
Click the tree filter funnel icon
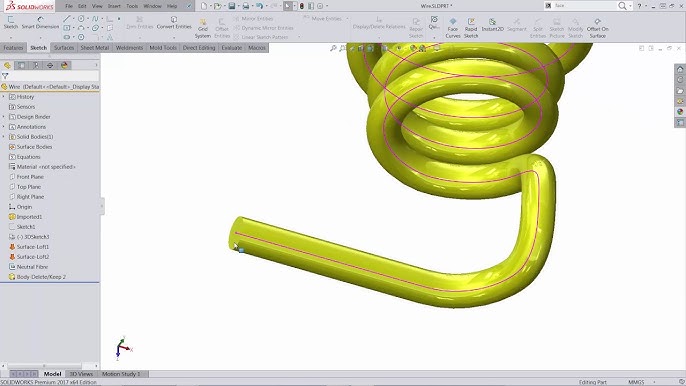[5, 76]
